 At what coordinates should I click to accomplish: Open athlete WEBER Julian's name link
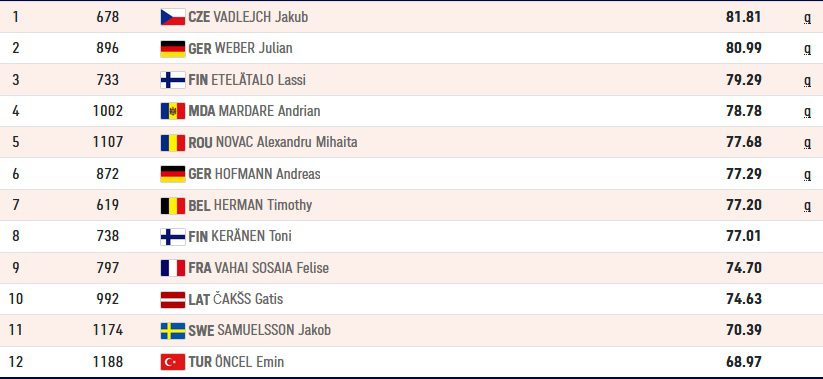coord(254,48)
